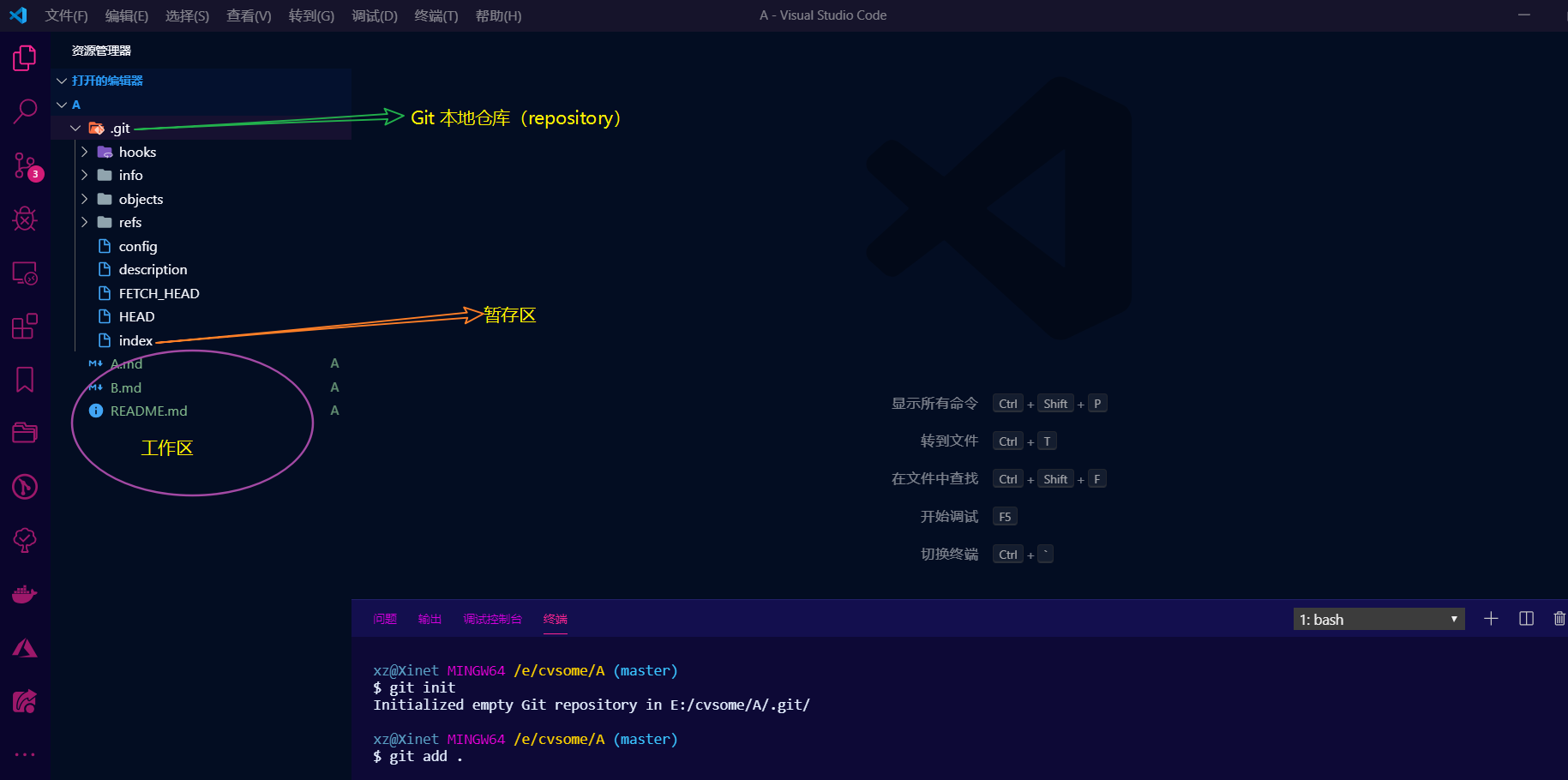
Task: Split the terminal panel
Action: 1526,619
